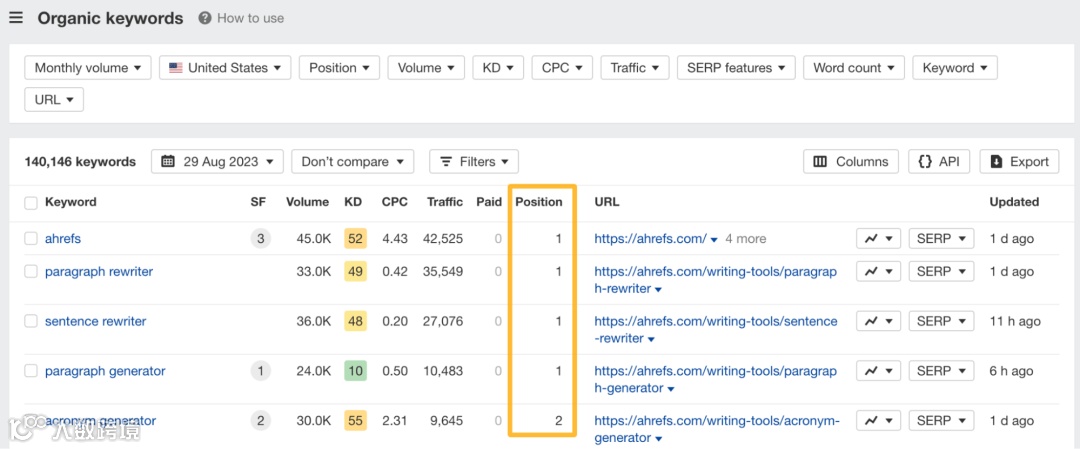Open the Filters dropdown button
Screen dimensions: 1080x449
[474, 162]
